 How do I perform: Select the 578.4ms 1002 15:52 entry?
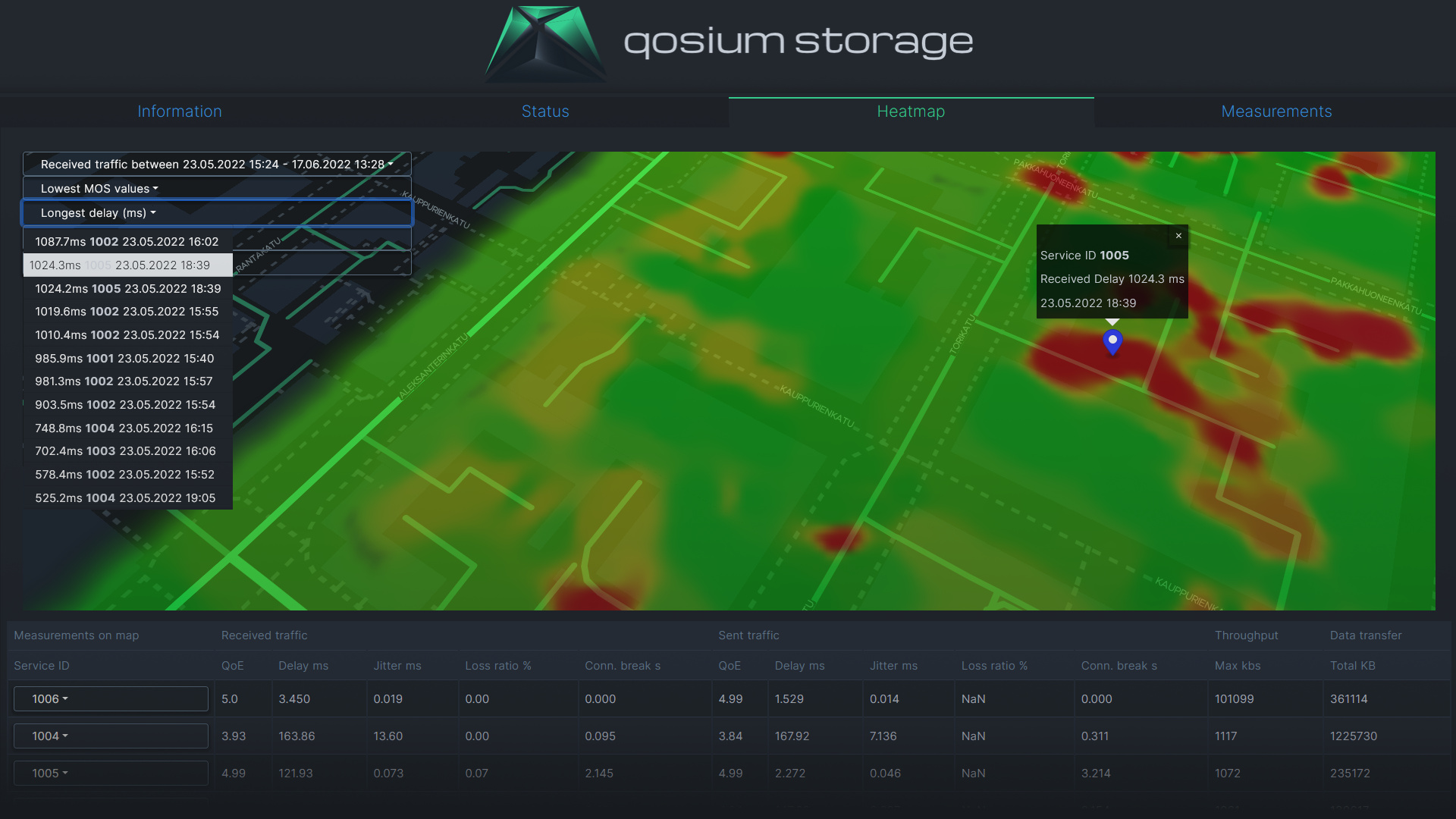click(127, 475)
